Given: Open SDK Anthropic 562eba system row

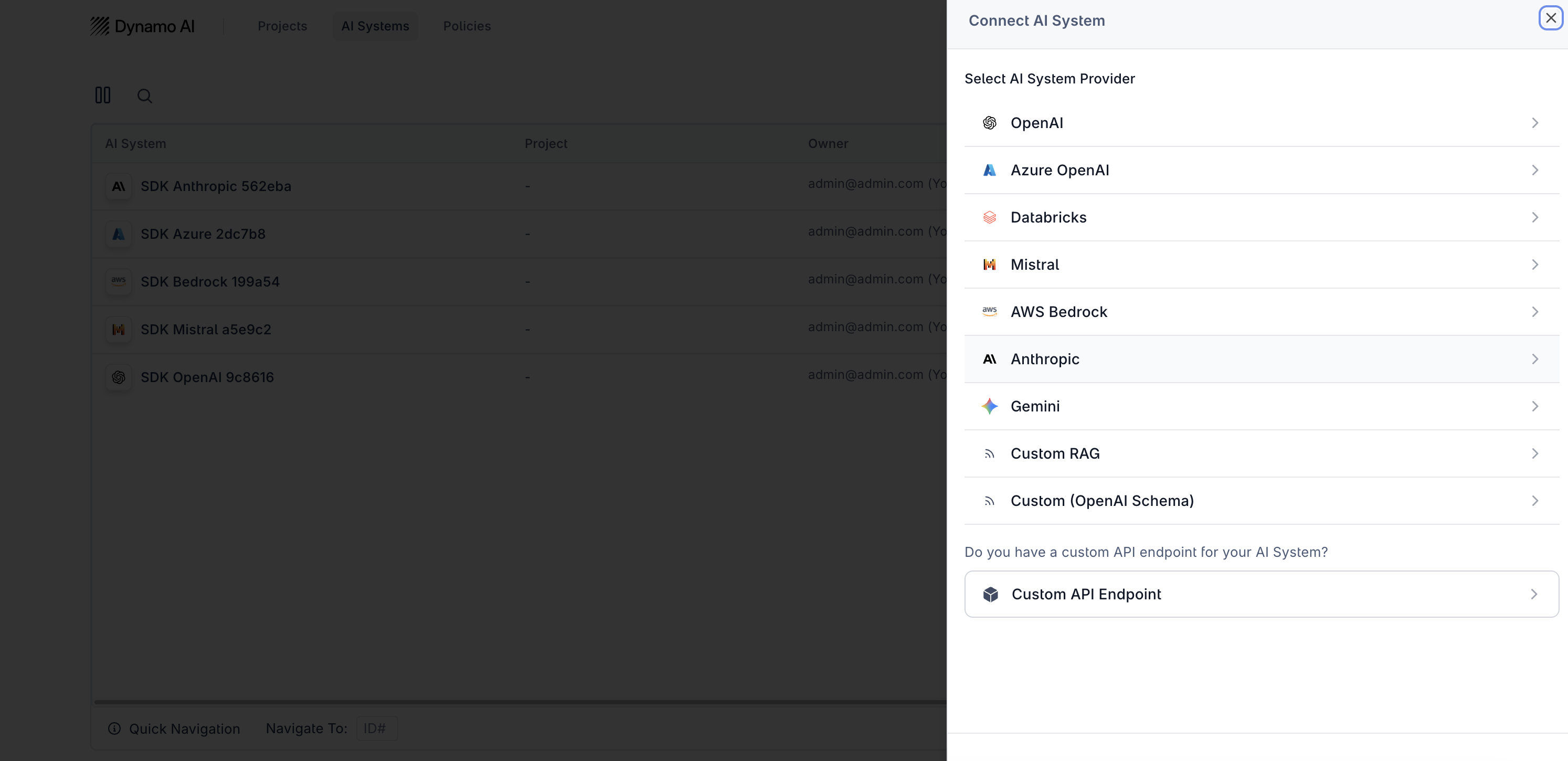Looking at the screenshot, I should (216, 186).
